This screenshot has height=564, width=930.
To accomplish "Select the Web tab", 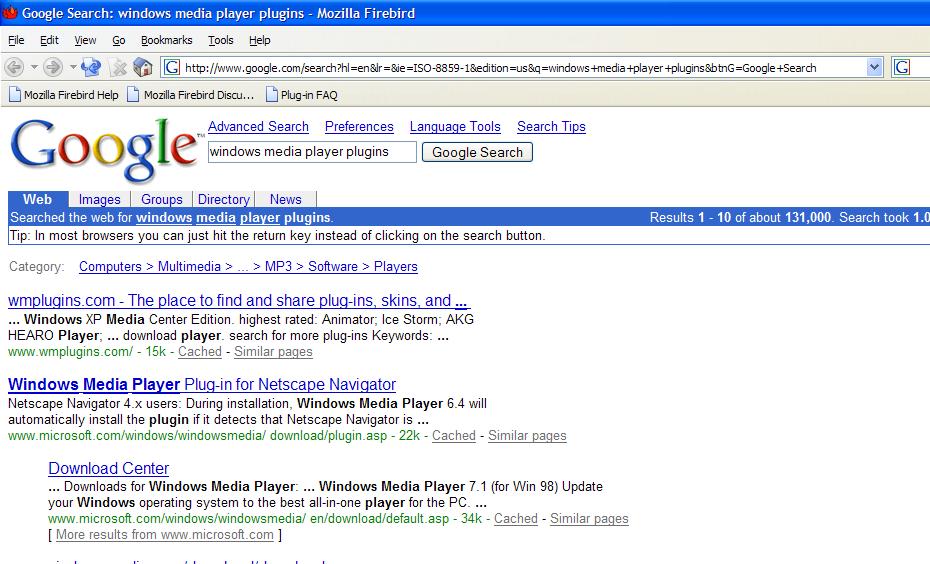I will click(37, 199).
